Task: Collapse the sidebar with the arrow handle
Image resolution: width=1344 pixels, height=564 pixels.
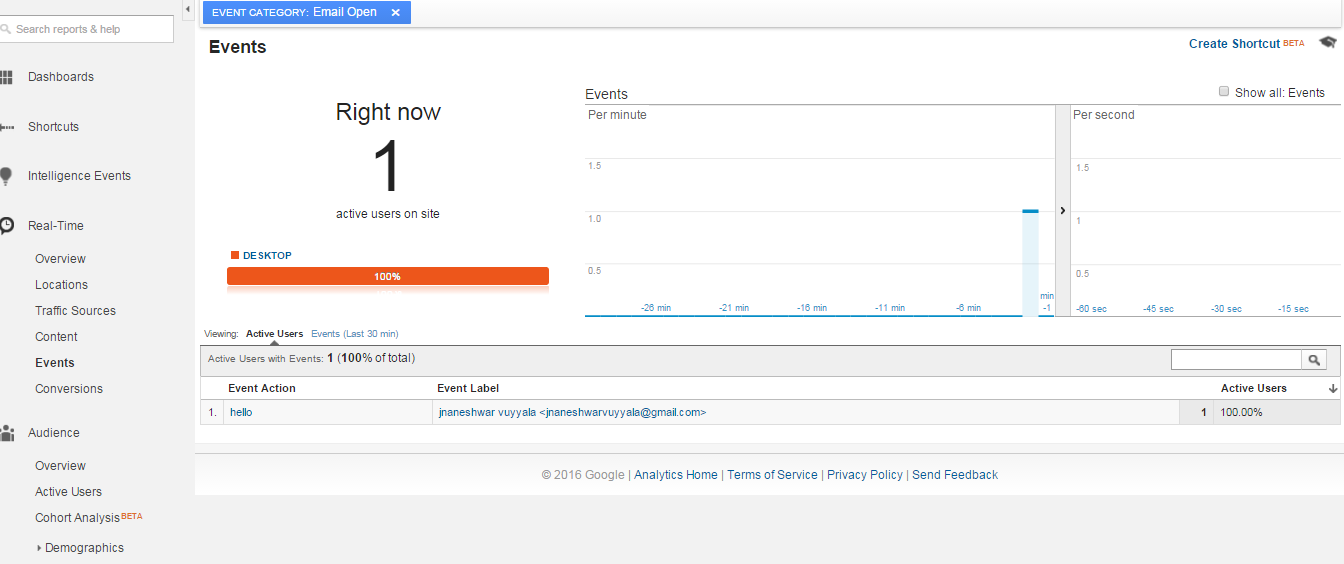Action: click(x=189, y=9)
